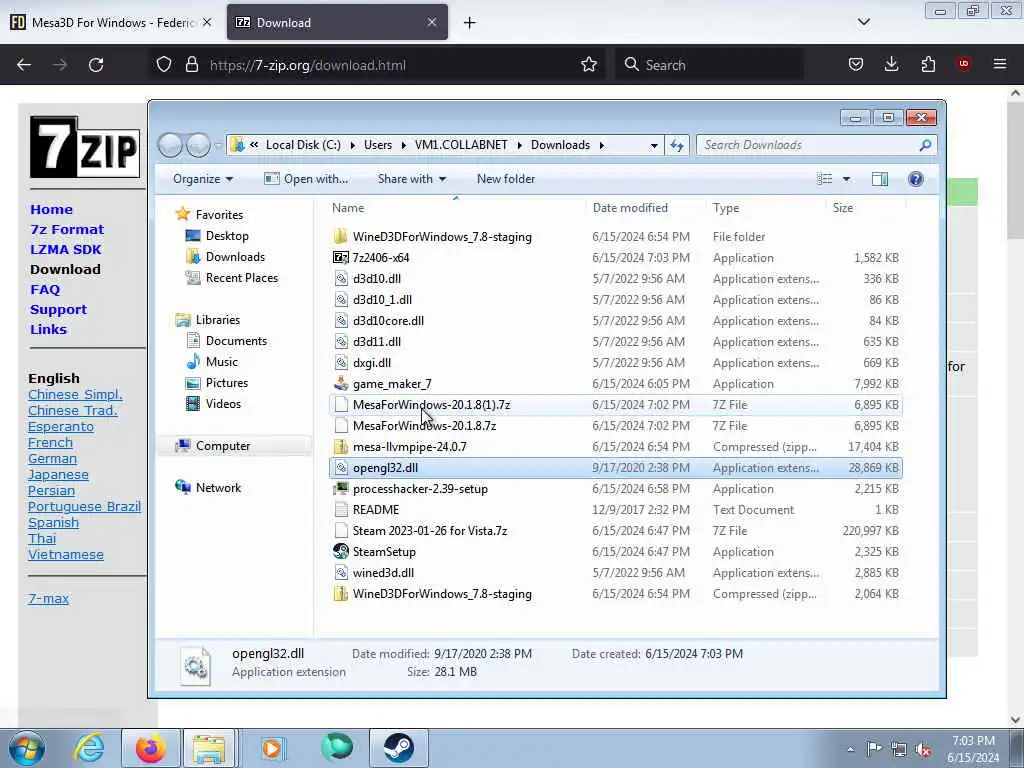
Task: Toggle the preview pane icon
Action: coord(880,179)
